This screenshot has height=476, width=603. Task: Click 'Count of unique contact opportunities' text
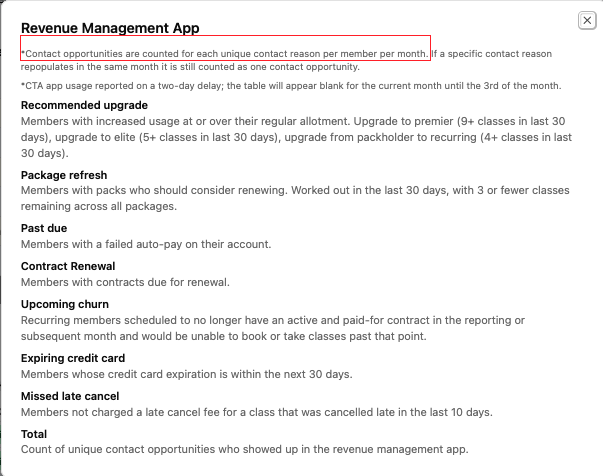point(245,449)
